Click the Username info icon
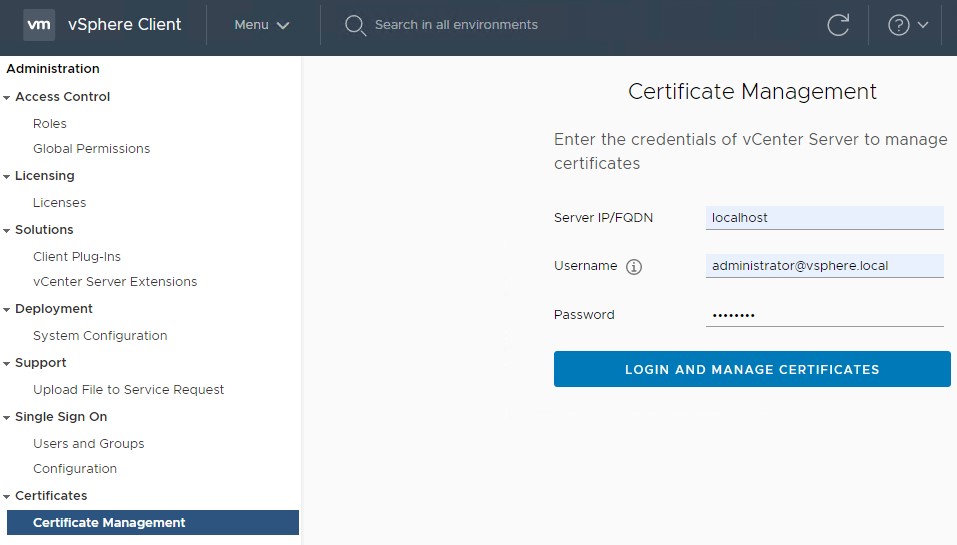This screenshot has height=545, width=957. (x=634, y=267)
